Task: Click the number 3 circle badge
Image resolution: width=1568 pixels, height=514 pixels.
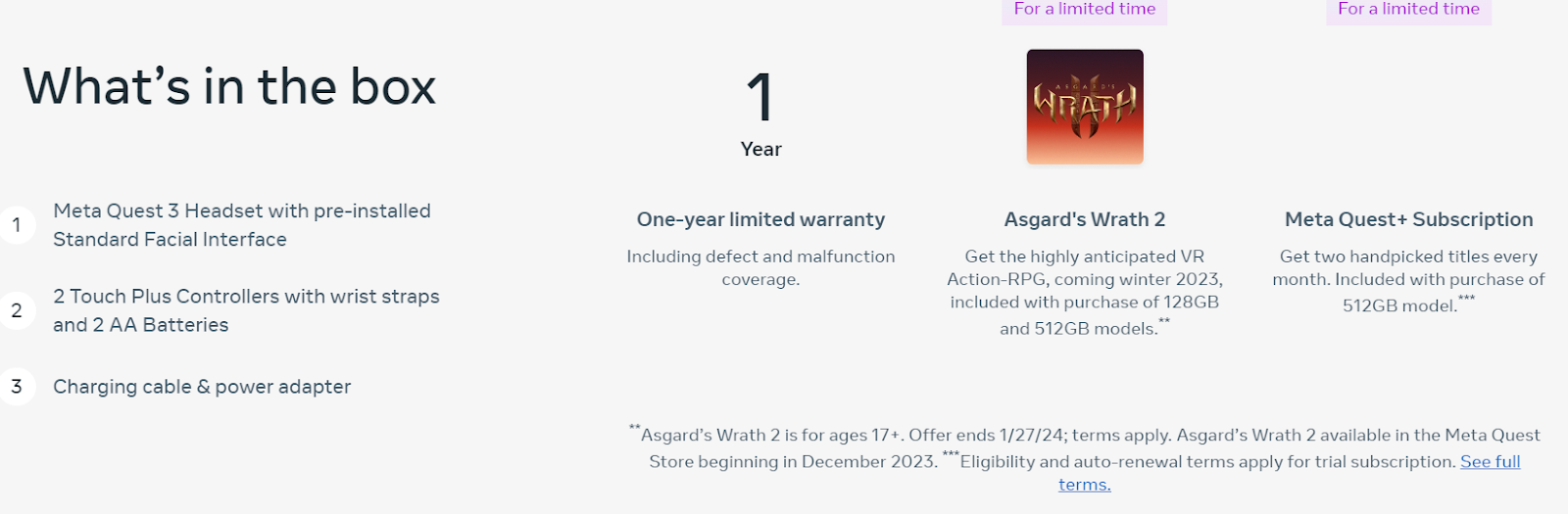Action: (17, 387)
